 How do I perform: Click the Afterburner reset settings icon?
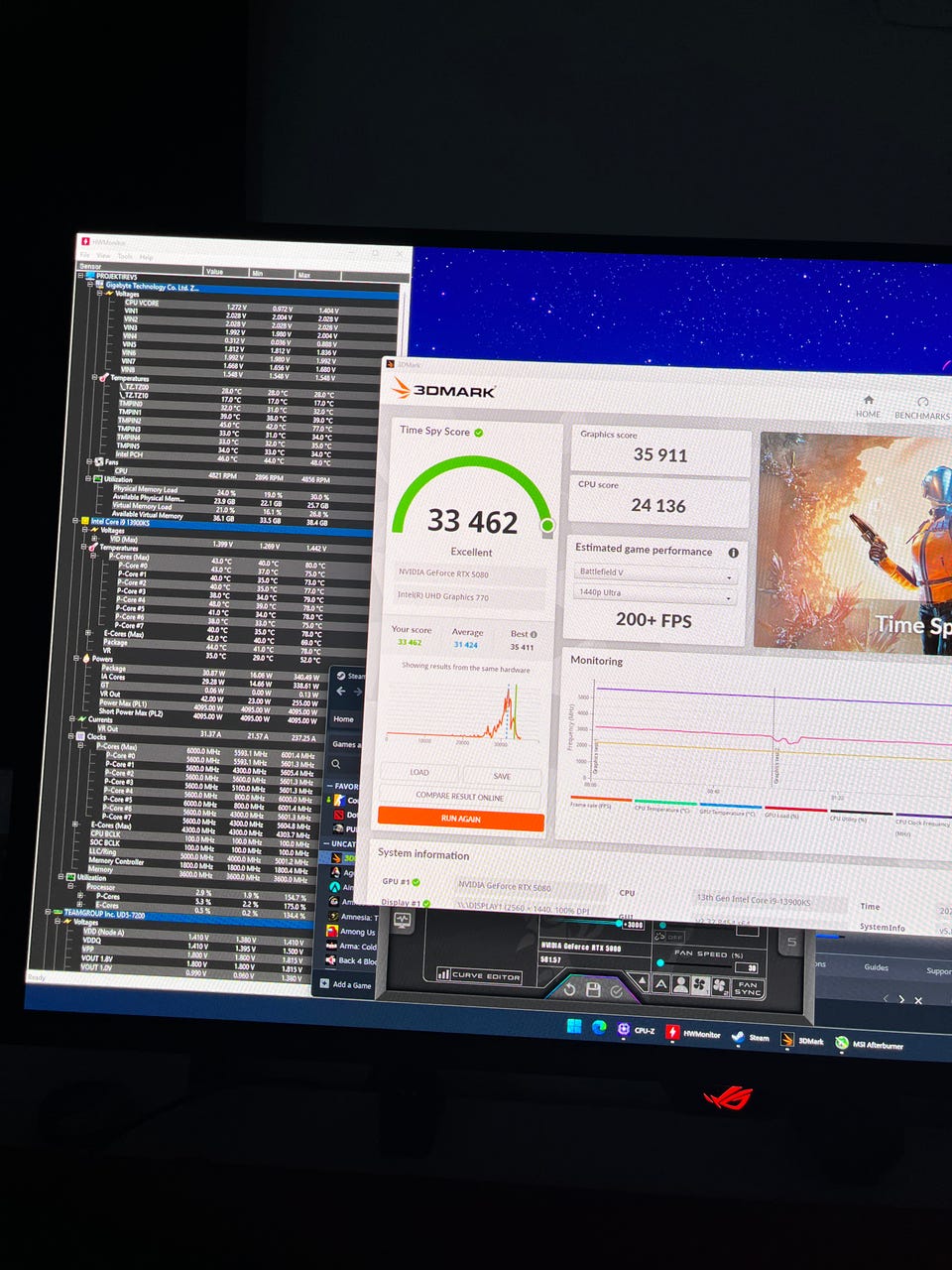pyautogui.click(x=569, y=989)
